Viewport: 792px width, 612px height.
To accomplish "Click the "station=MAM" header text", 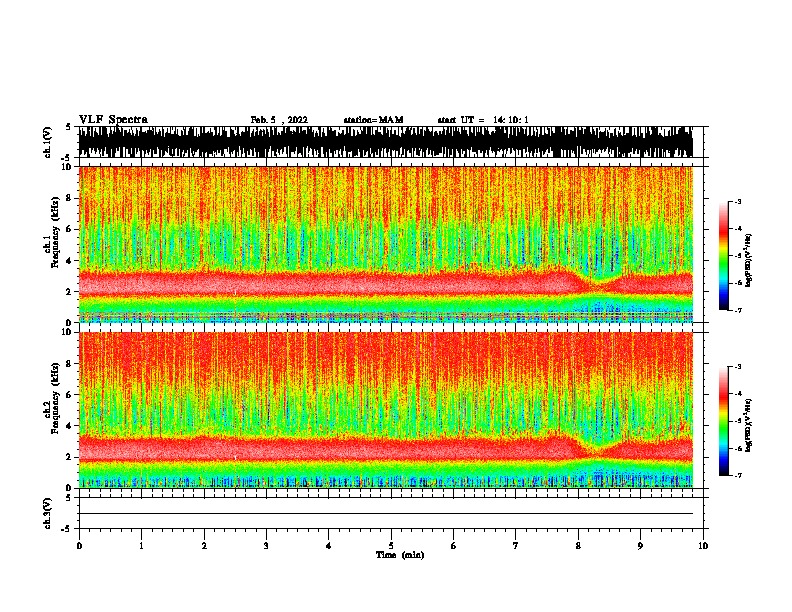I will (x=373, y=120).
